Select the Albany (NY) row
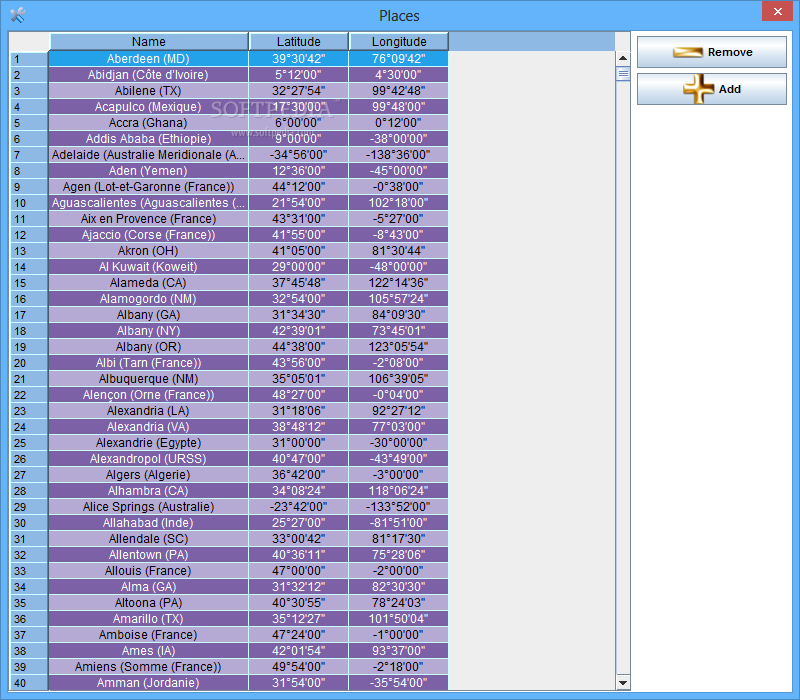The height and width of the screenshot is (700, 800). (x=148, y=331)
